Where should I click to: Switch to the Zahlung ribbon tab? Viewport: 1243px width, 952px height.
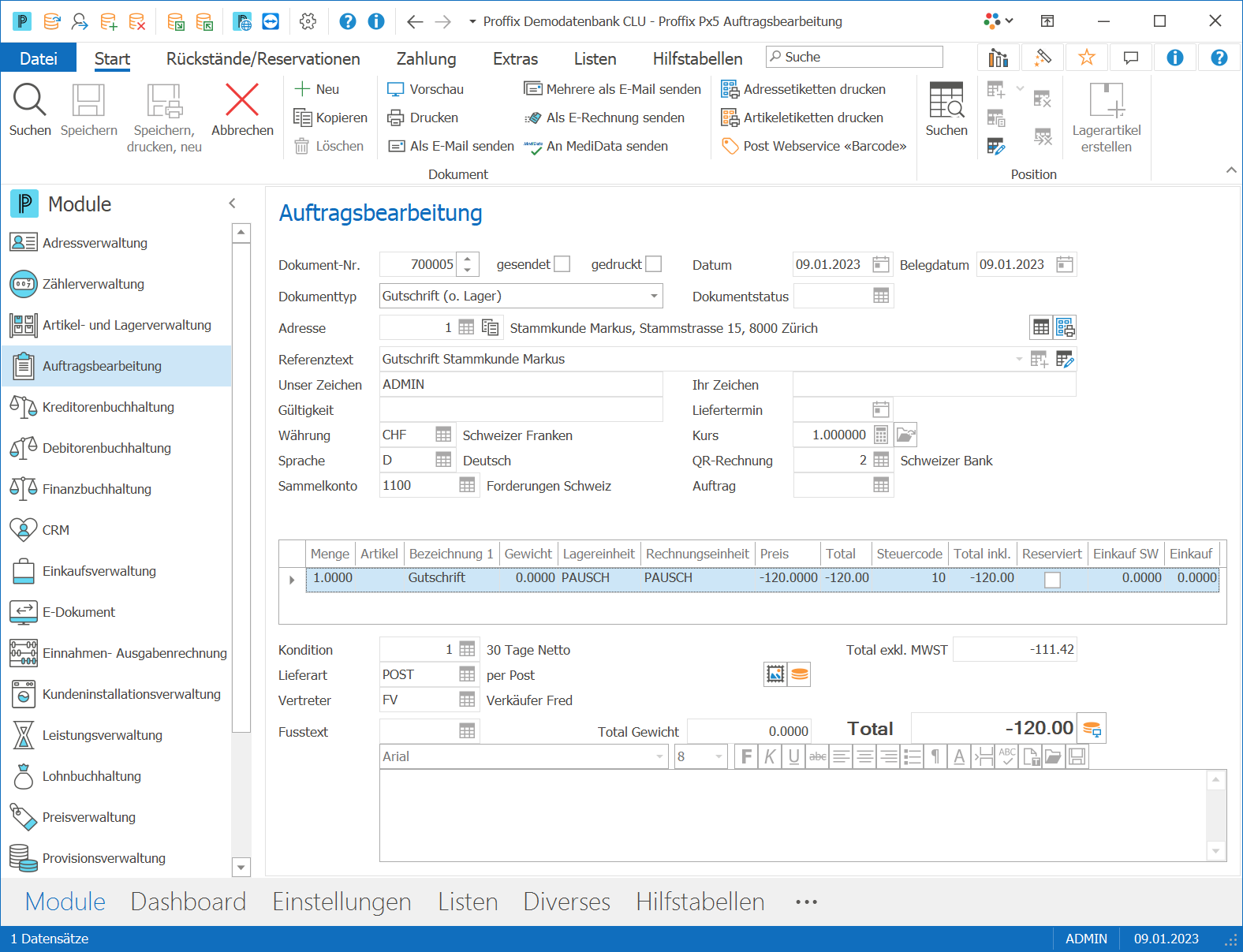point(426,58)
